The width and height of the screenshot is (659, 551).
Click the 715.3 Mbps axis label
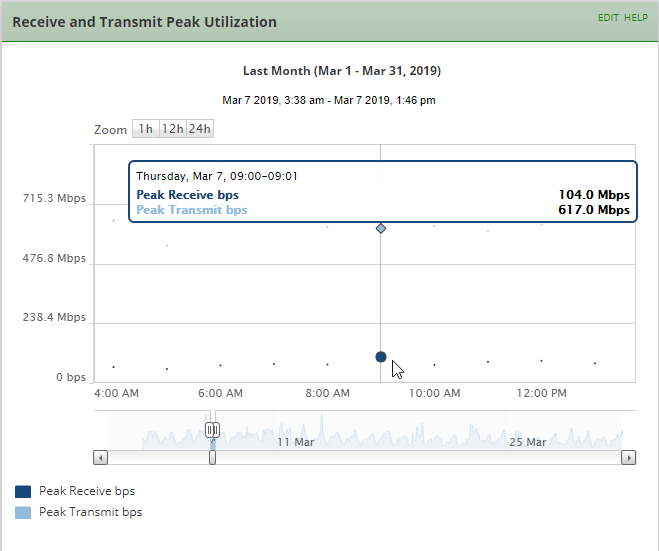pos(54,198)
